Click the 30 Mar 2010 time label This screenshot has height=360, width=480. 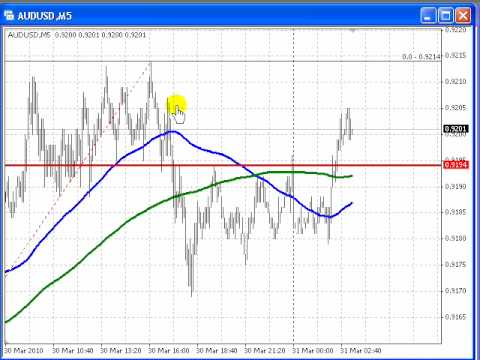point(24,351)
